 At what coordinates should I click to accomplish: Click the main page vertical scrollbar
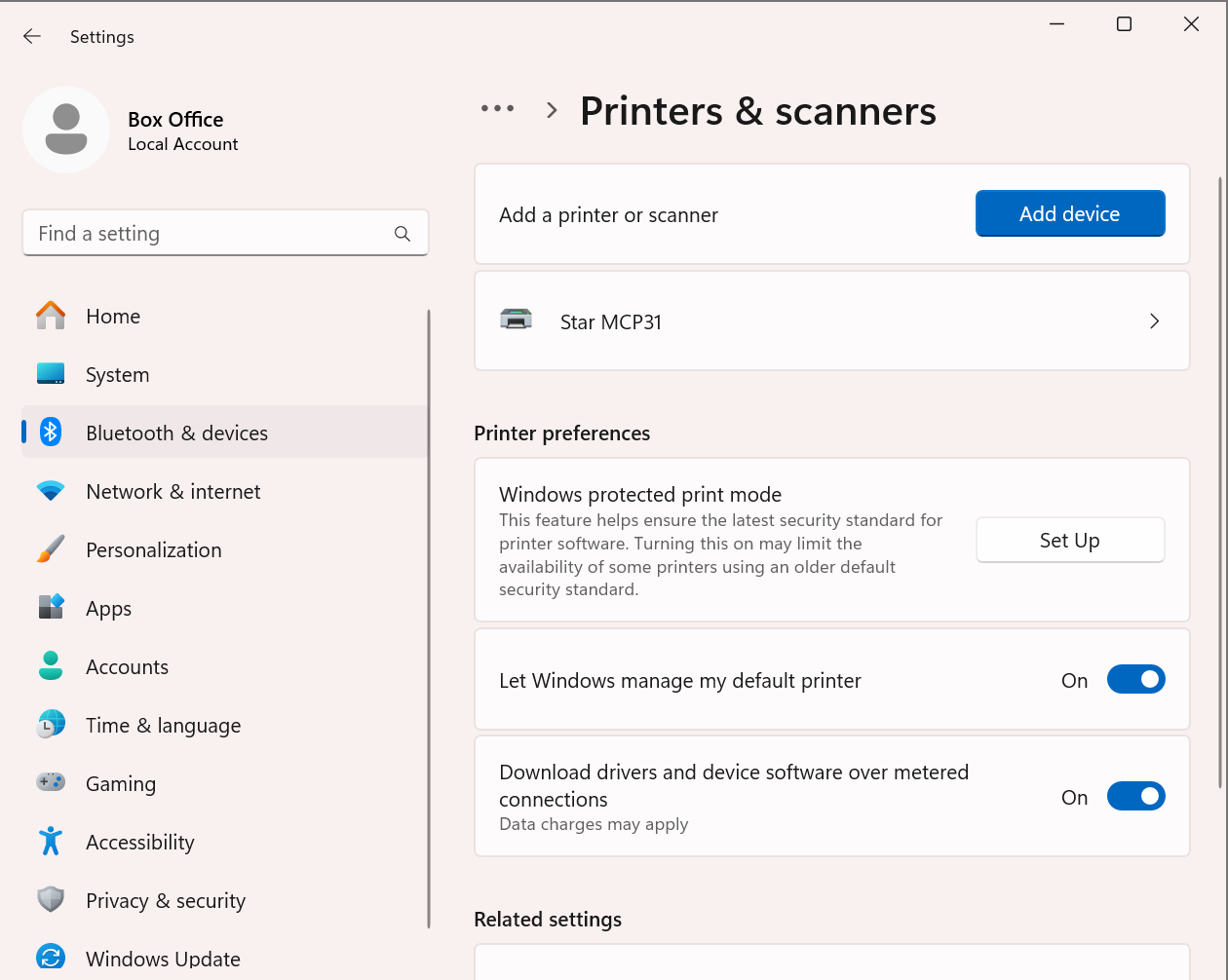(1221, 482)
